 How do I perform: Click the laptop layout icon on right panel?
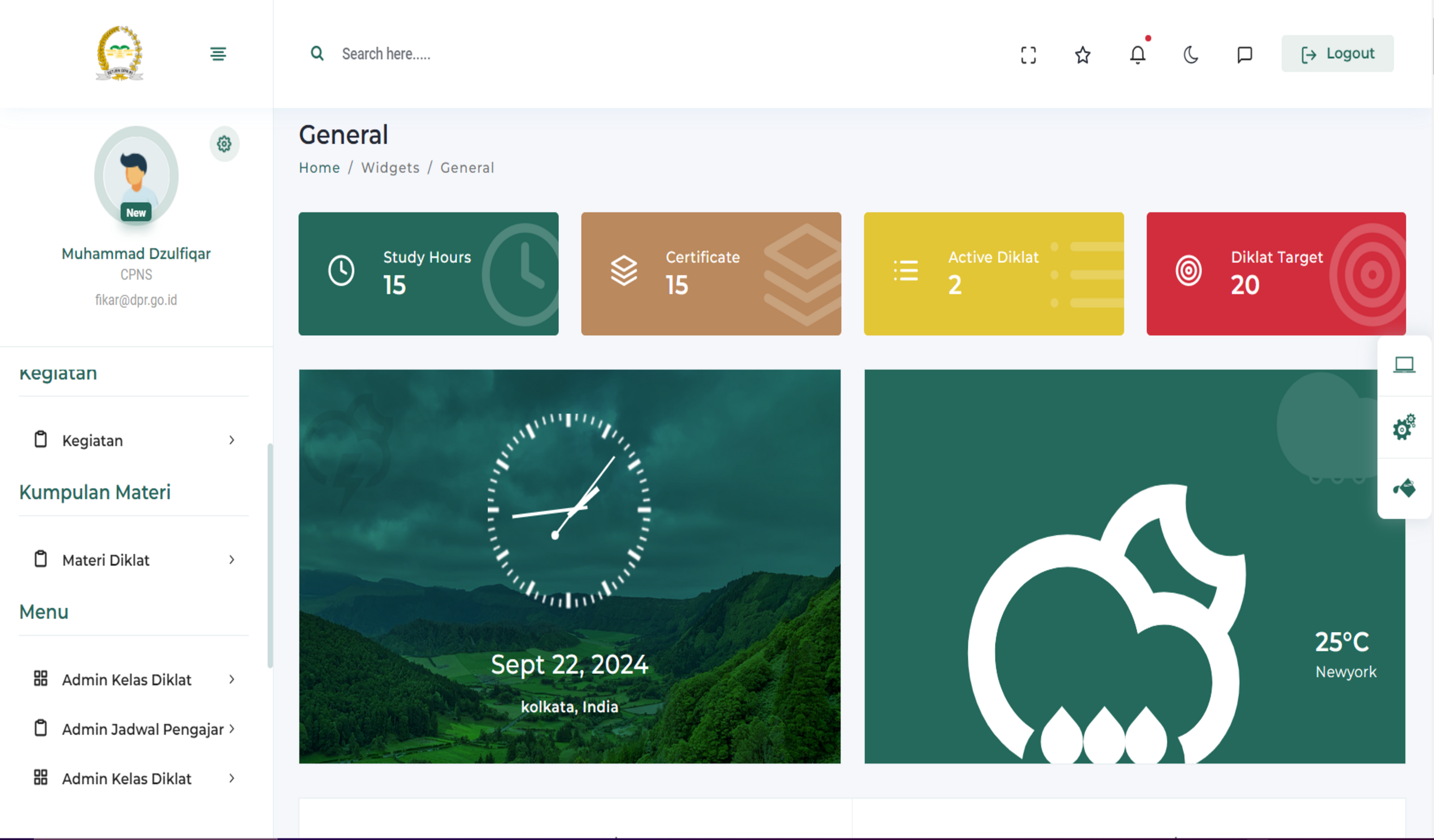tap(1404, 365)
